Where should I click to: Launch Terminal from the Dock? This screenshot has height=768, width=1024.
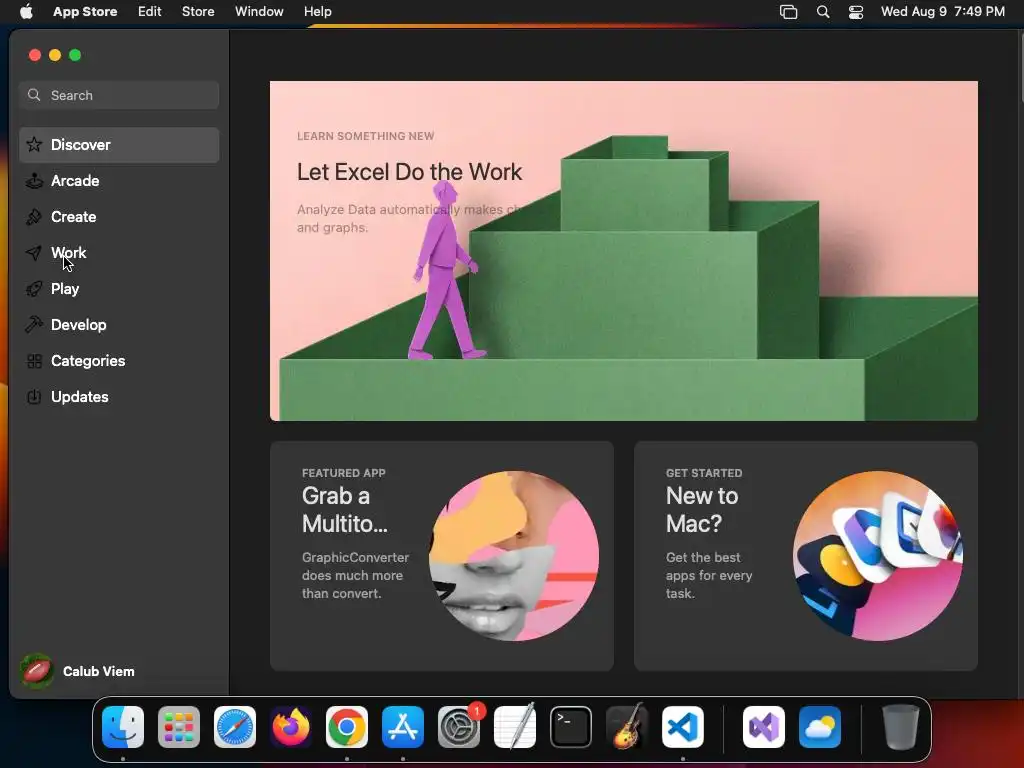pyautogui.click(x=571, y=727)
